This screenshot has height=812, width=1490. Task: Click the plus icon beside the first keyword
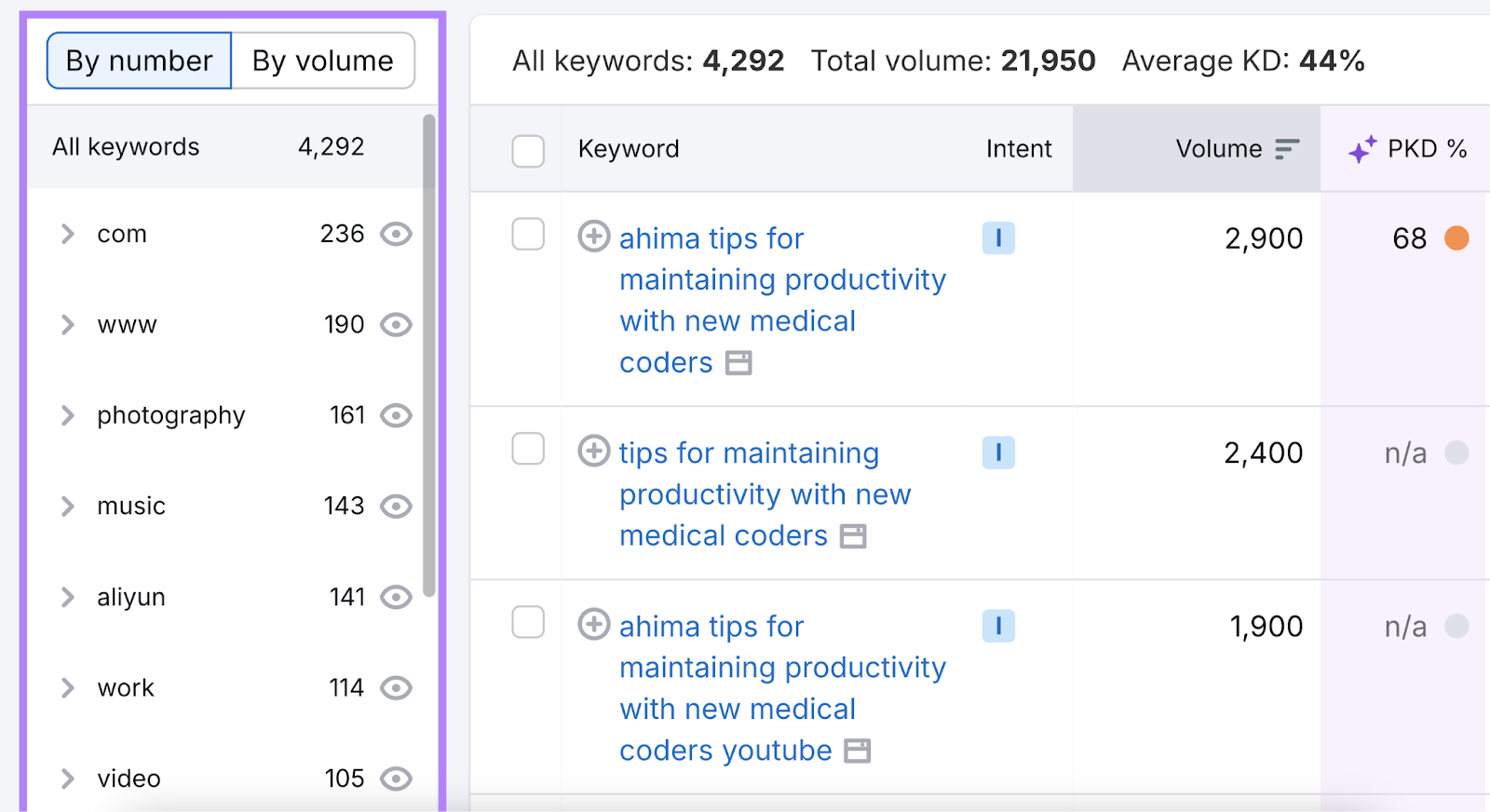593,237
